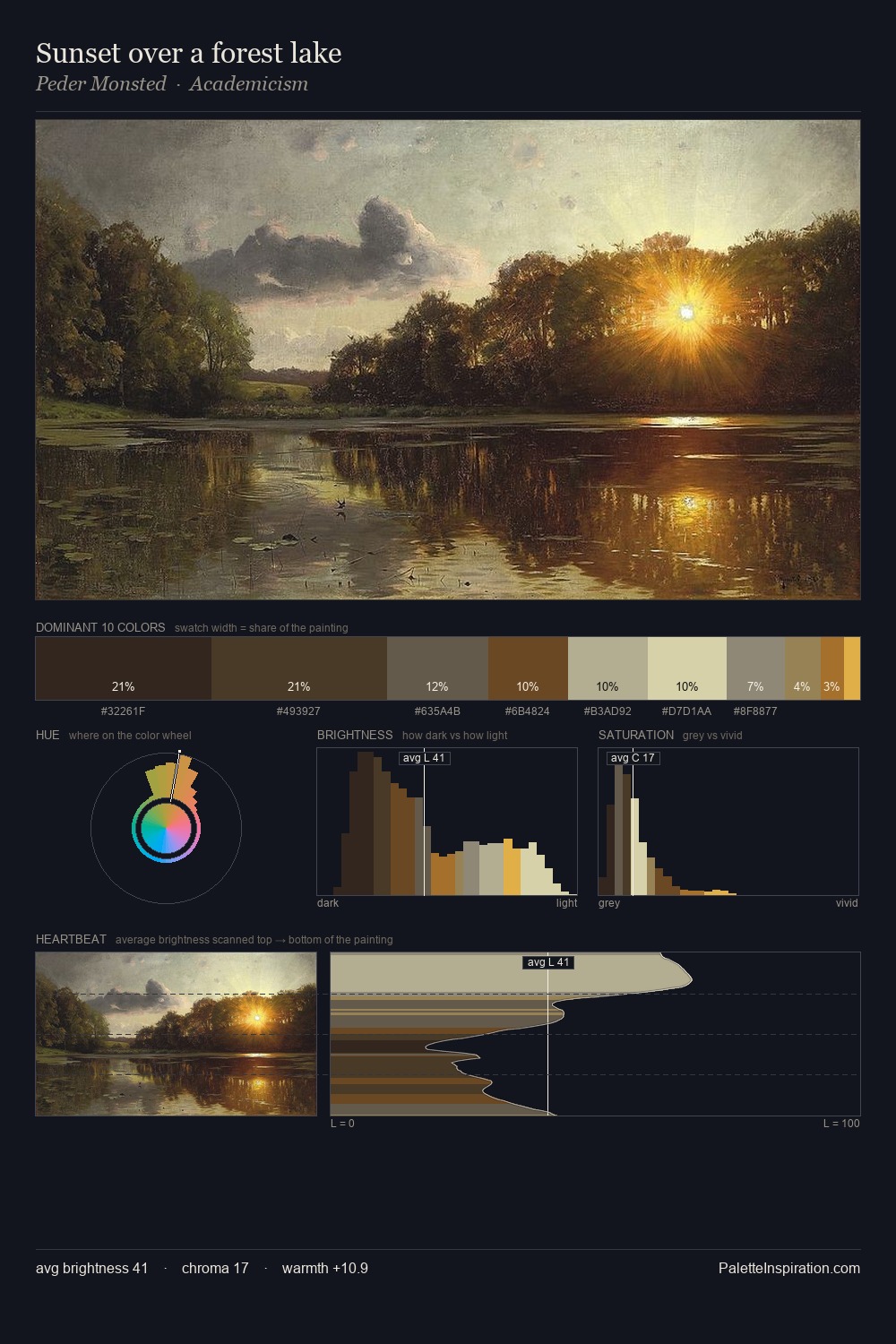Select the narrow golden yellow swatch at end
The height and width of the screenshot is (1344, 896).
coord(852,668)
